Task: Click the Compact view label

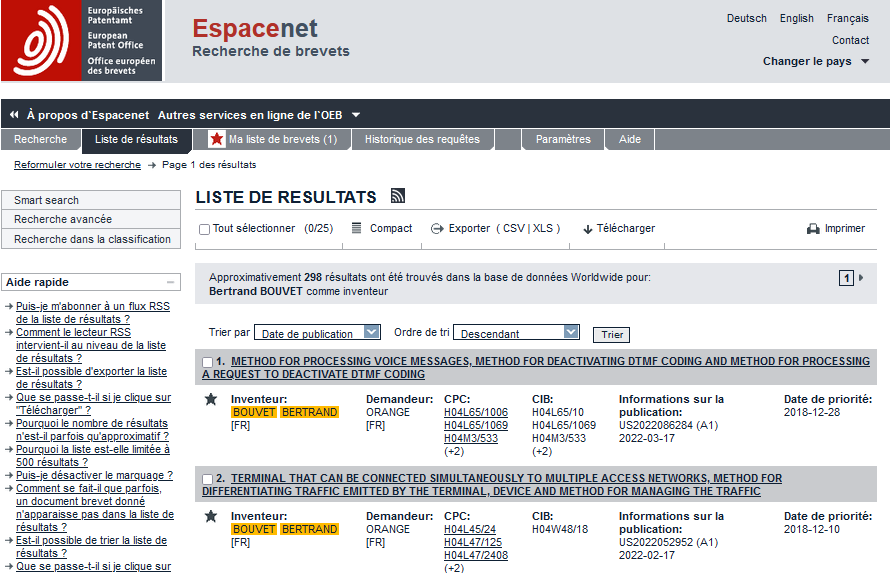Action: point(391,228)
